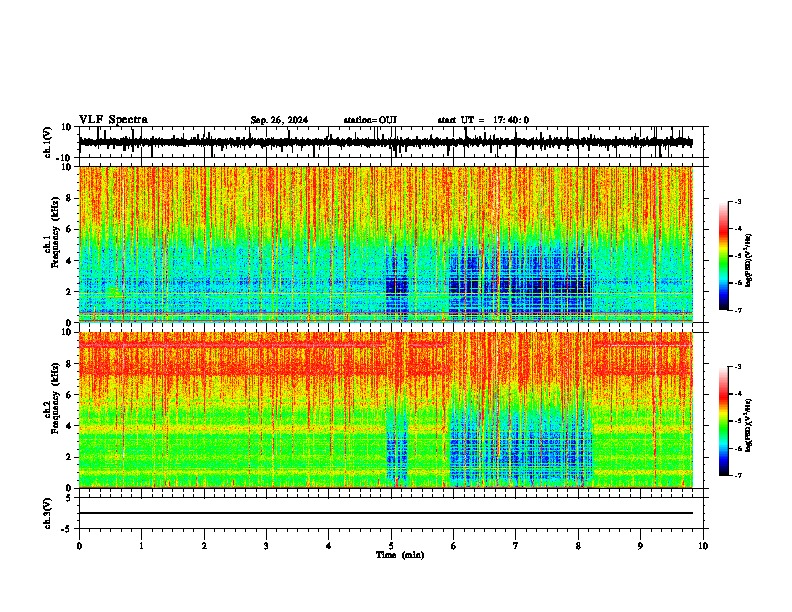Click the ch.3(V) axis label
Viewport: 792px width, 612px height.
coord(48,513)
